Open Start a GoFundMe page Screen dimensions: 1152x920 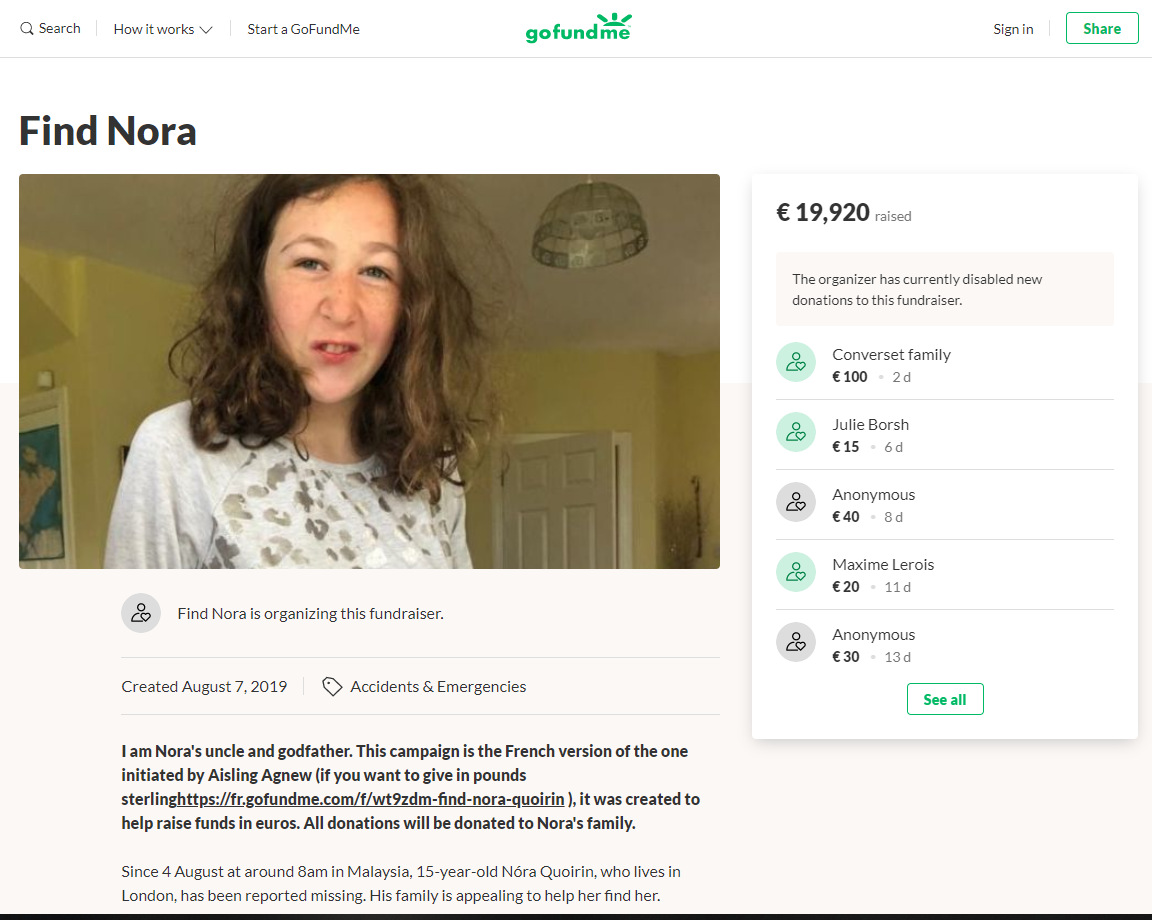[x=303, y=29]
